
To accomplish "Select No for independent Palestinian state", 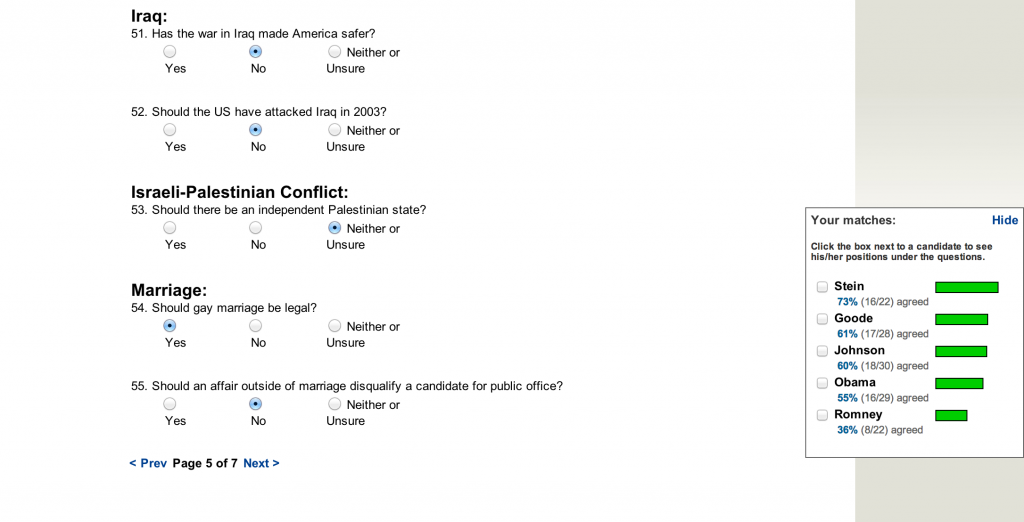I will pyautogui.click(x=255, y=227).
